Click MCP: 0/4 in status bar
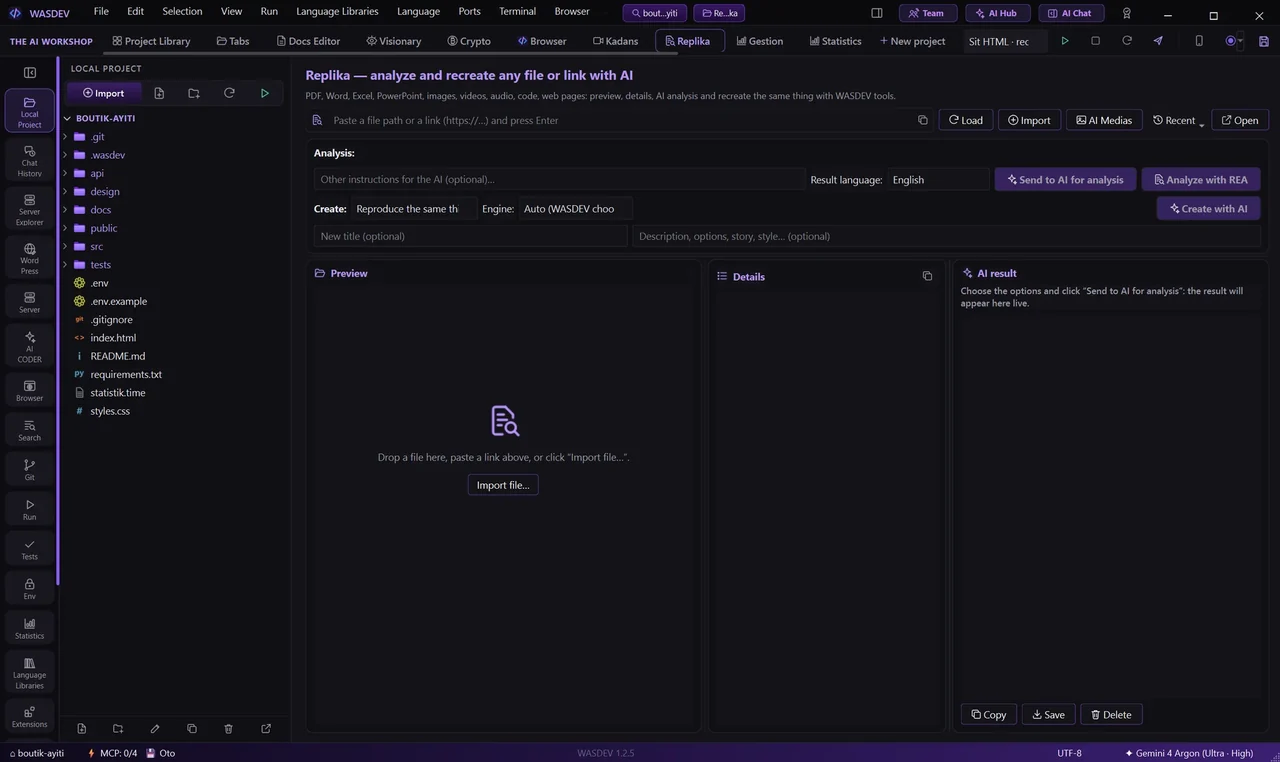Screen dimensions: 1280x762 click(x=112, y=753)
